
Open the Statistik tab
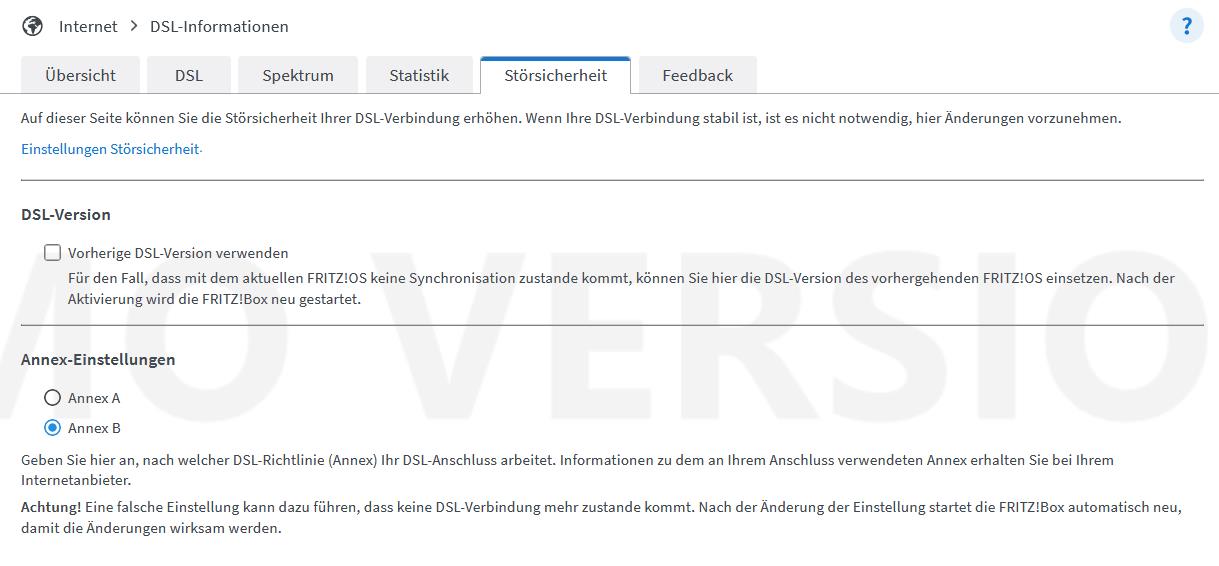pos(419,75)
